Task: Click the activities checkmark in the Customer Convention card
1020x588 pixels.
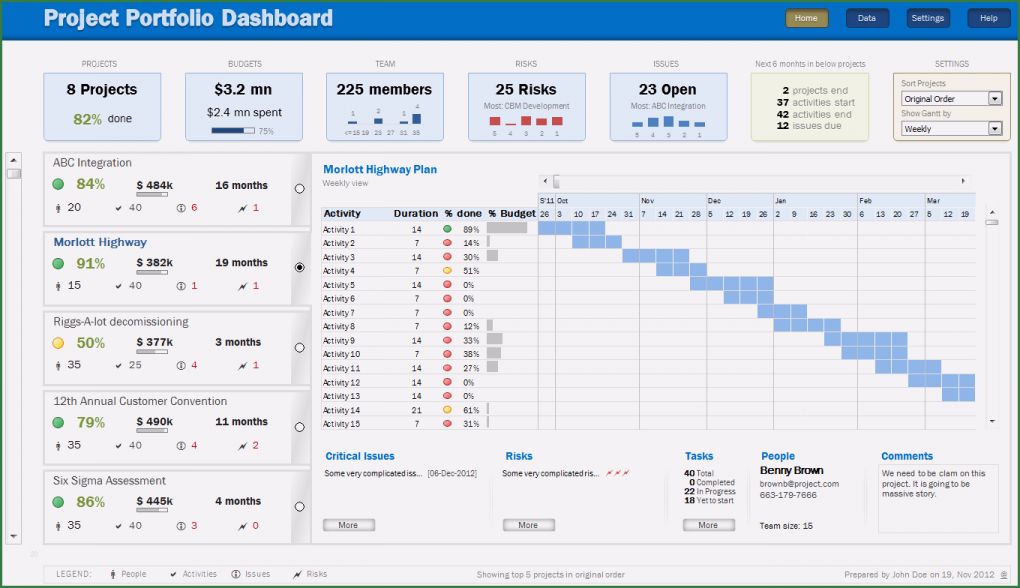Action: pos(119,446)
